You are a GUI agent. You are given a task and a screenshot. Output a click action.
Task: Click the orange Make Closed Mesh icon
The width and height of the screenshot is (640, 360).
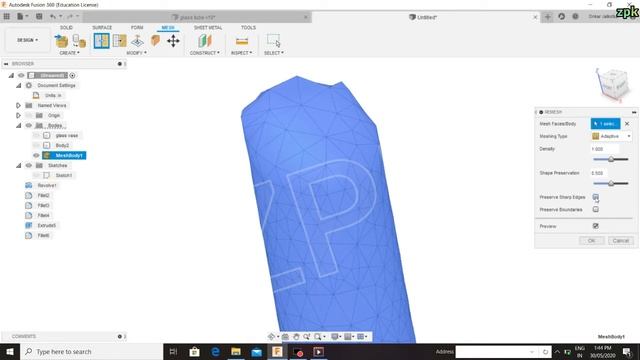tap(155, 41)
